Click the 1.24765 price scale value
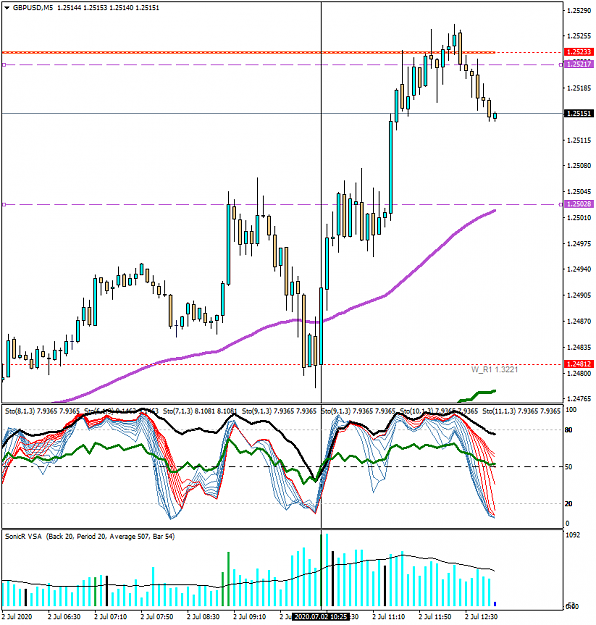The image size is (596, 625). click(x=579, y=399)
